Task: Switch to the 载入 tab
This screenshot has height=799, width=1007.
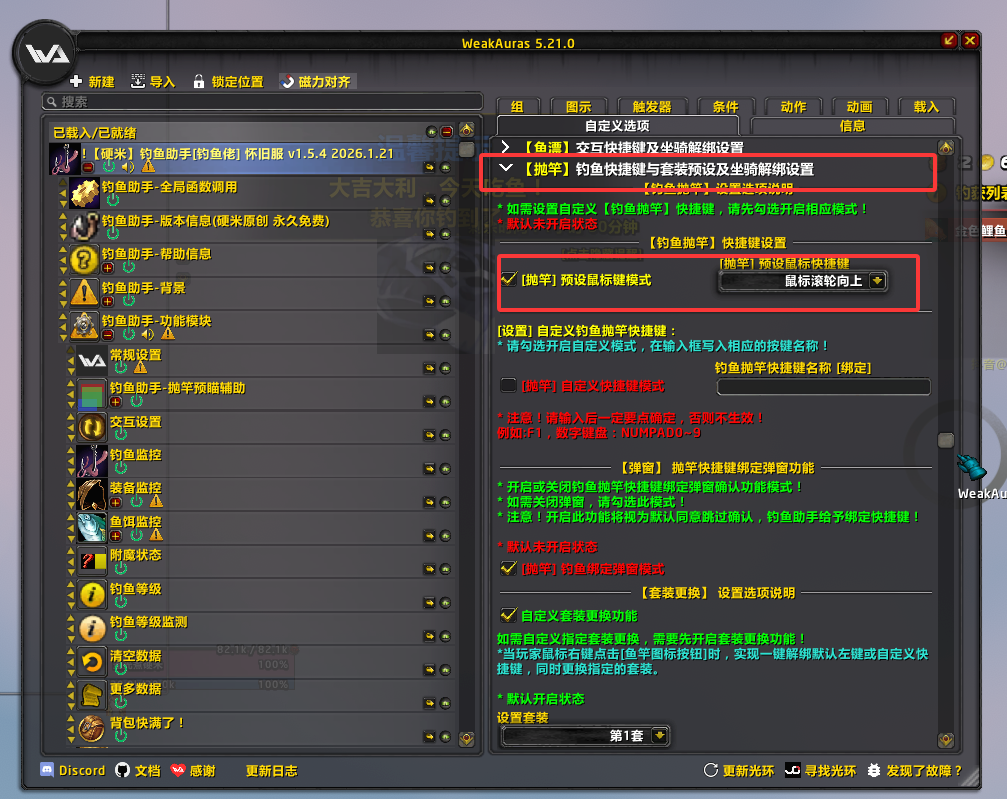Action: tap(926, 107)
